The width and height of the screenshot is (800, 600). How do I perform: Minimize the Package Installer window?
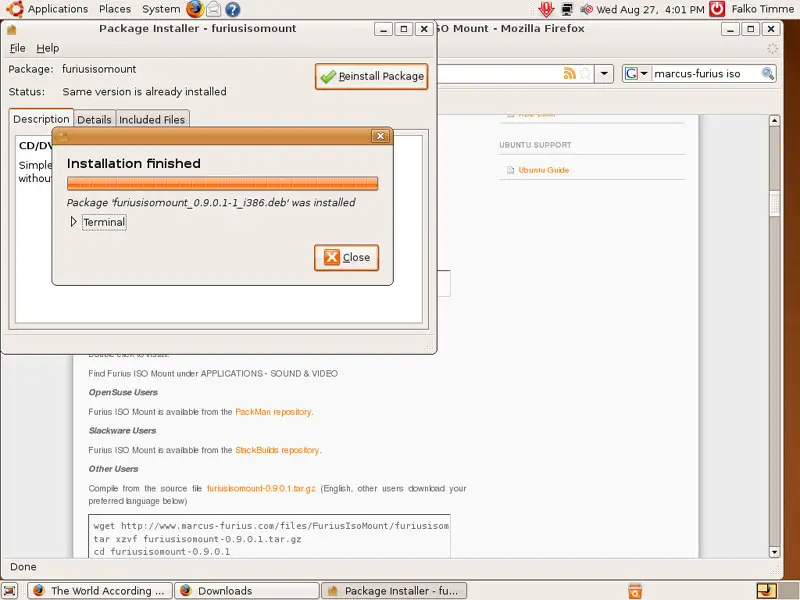pos(383,29)
